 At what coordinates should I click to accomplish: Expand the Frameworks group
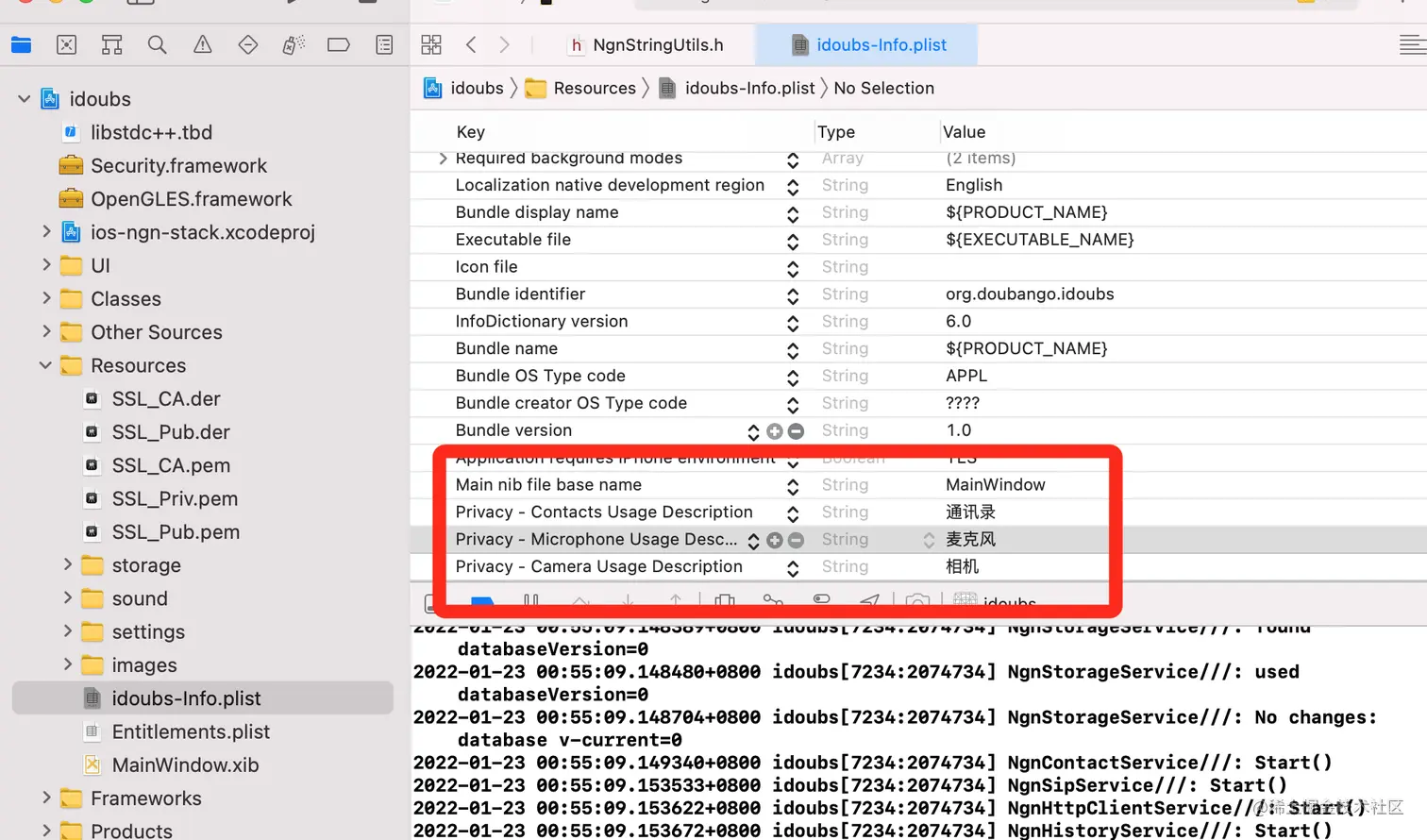click(46, 798)
